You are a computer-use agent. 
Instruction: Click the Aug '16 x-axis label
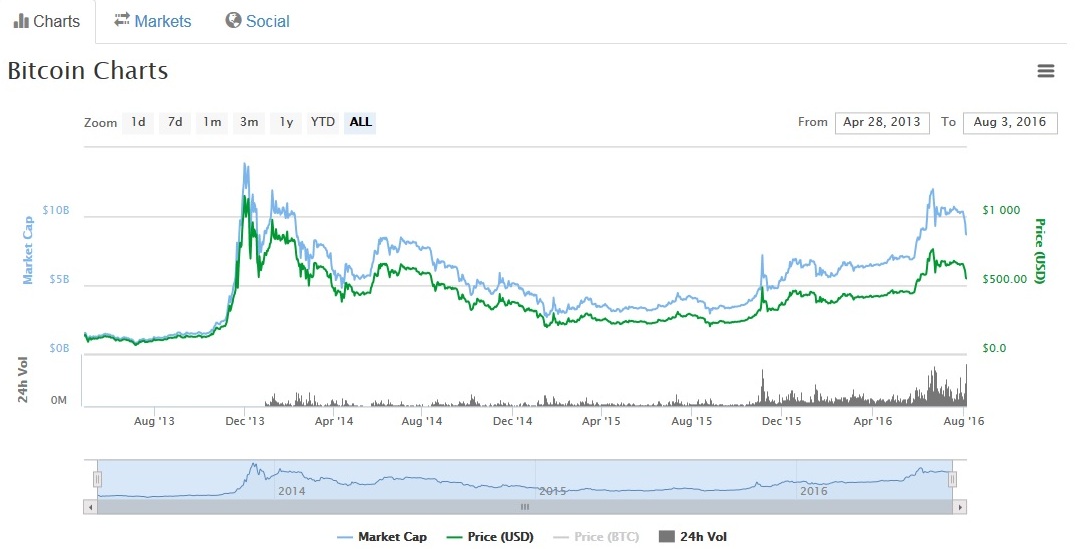964,421
